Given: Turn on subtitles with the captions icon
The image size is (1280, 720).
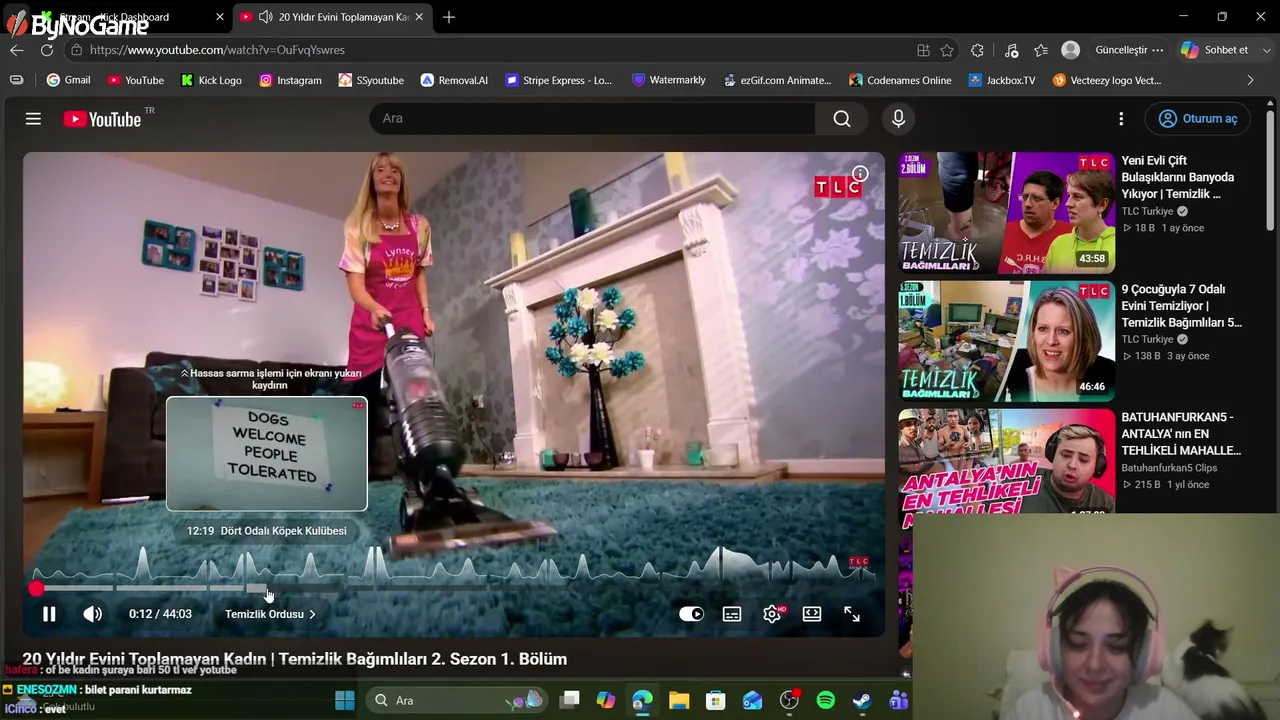Looking at the screenshot, I should (732, 614).
